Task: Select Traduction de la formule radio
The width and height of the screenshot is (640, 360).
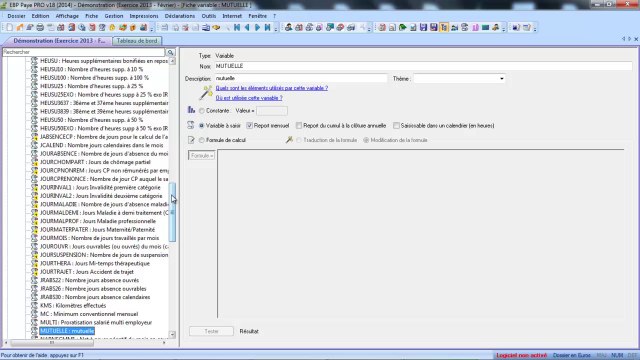Action: tap(299, 140)
